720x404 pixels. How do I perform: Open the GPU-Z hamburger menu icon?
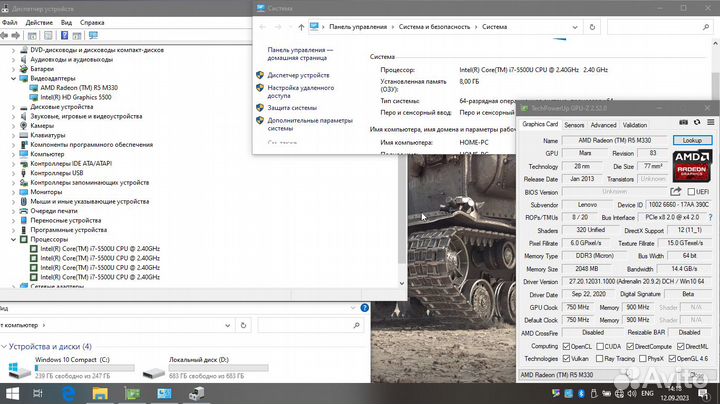coord(710,122)
